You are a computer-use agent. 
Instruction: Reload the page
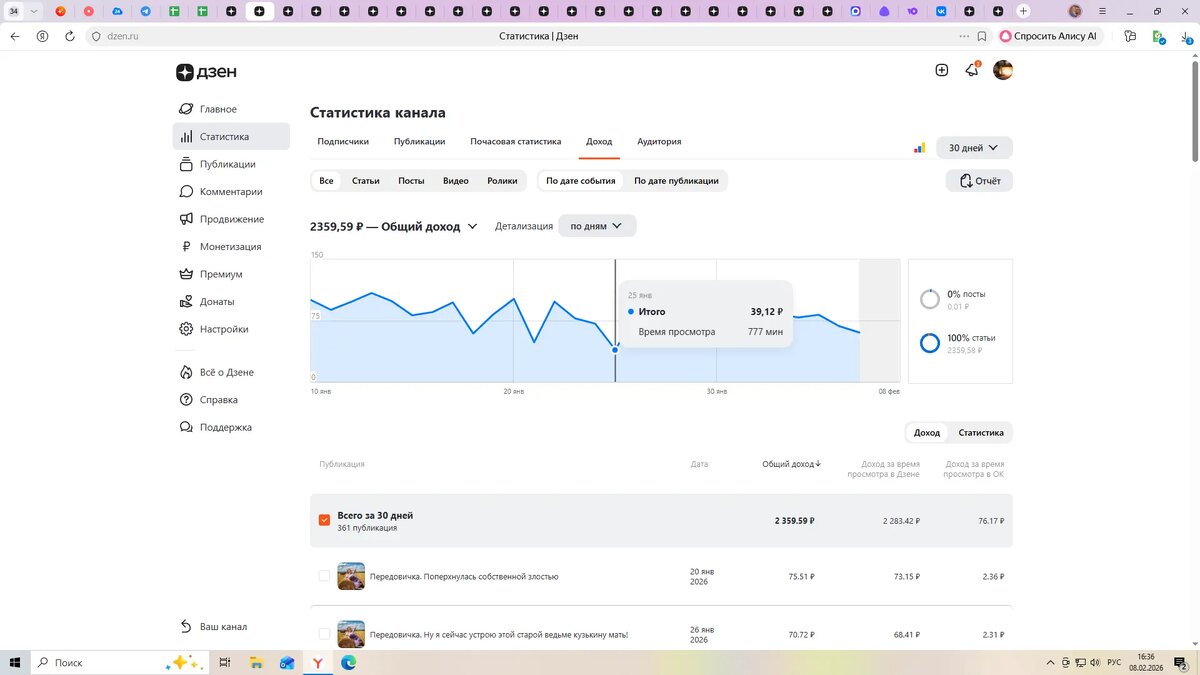[x=70, y=36]
